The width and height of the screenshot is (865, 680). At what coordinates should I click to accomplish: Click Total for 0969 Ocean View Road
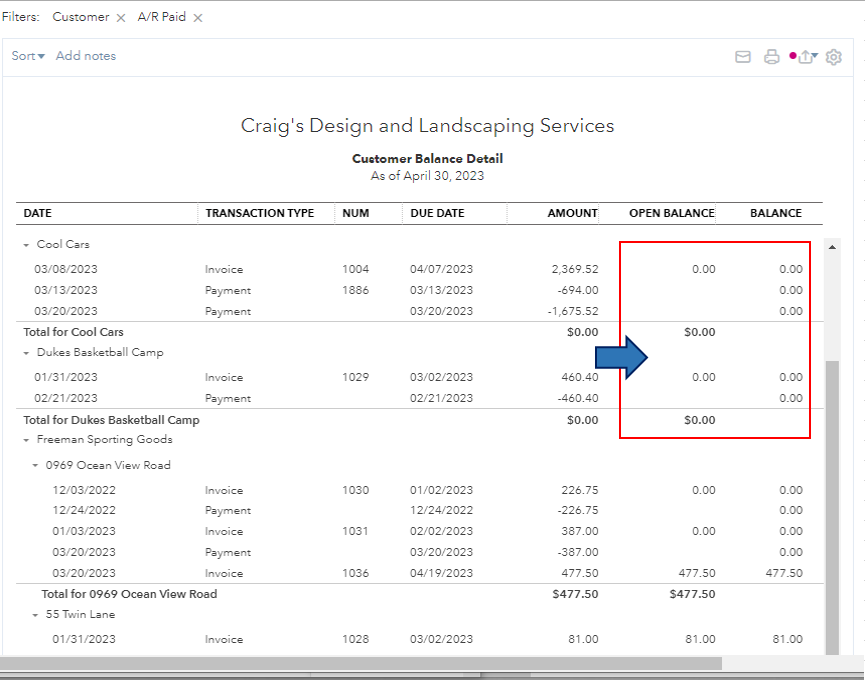click(x=129, y=594)
